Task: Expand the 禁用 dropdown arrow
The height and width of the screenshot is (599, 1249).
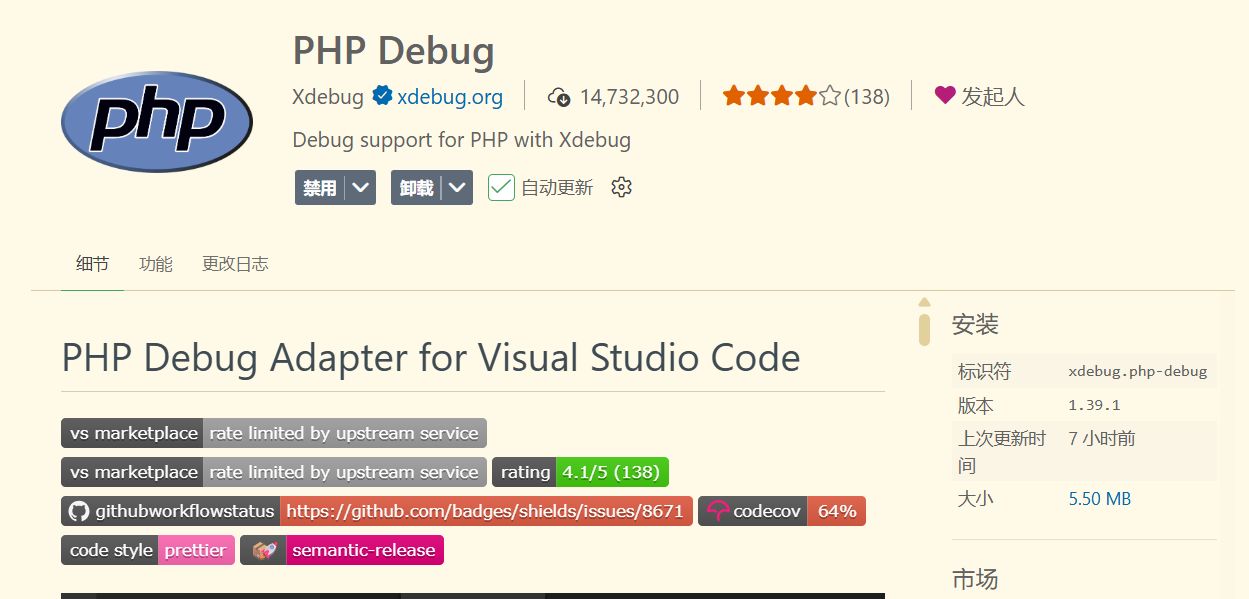Action: [x=362, y=187]
